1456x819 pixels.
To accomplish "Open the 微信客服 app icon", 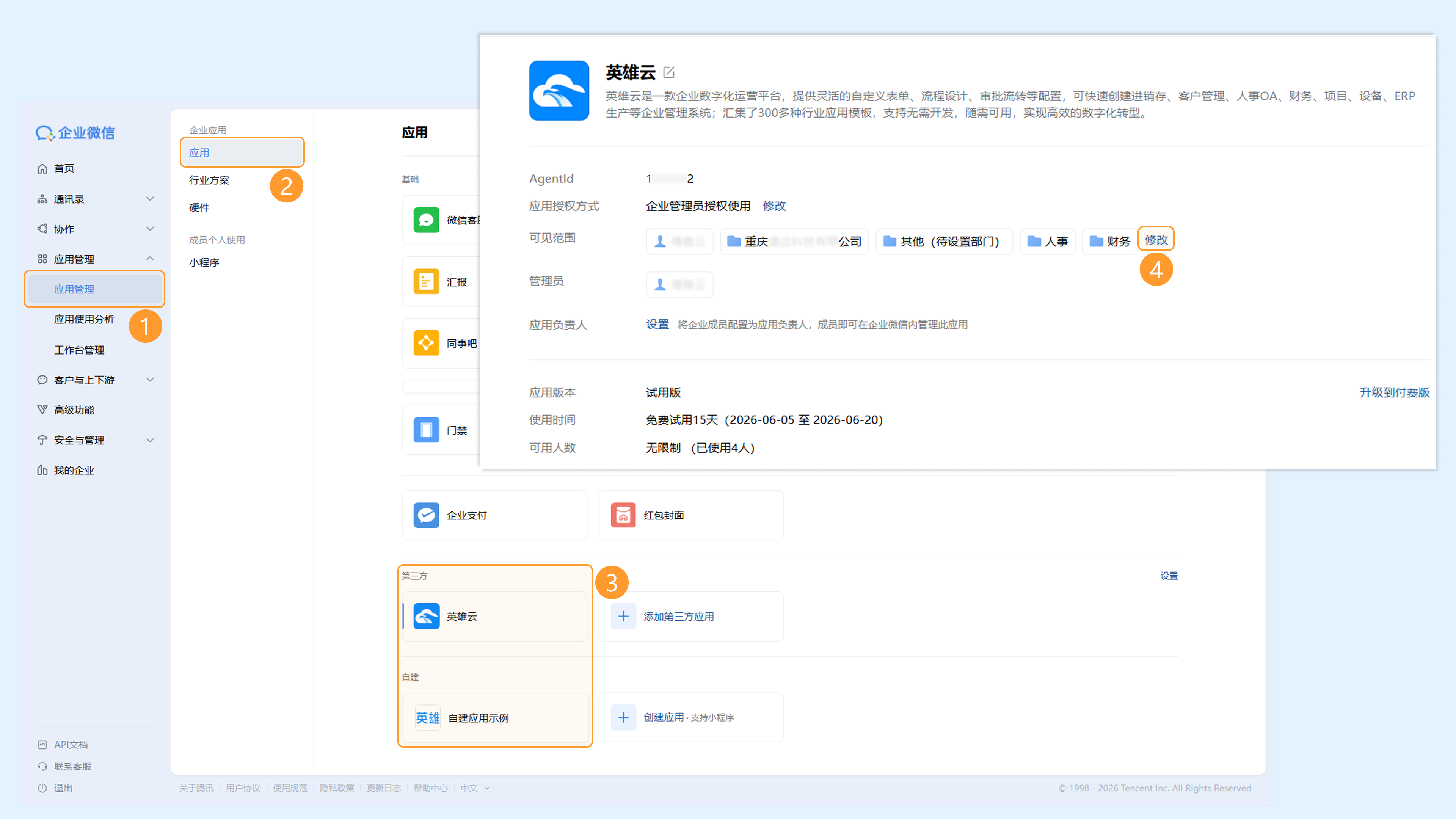I will (x=426, y=220).
